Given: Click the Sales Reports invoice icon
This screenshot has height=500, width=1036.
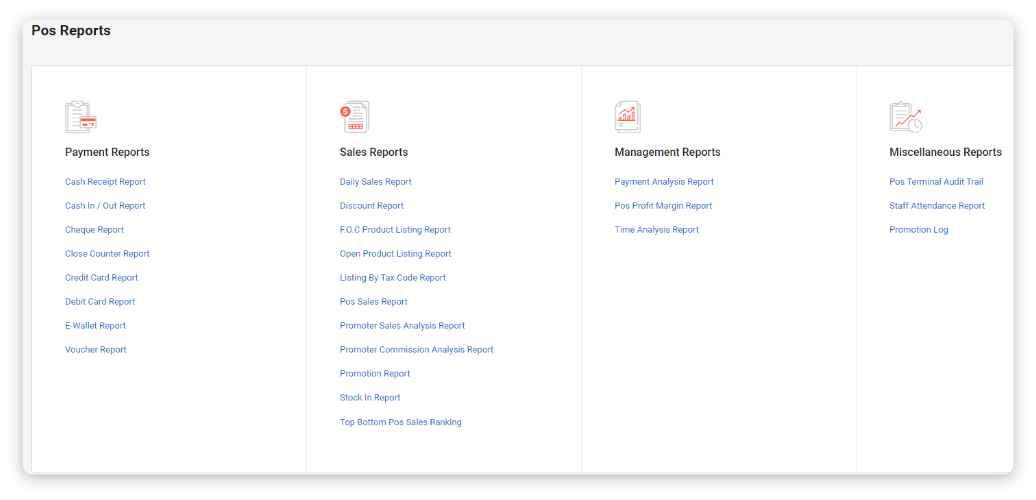Looking at the screenshot, I should point(354,117).
